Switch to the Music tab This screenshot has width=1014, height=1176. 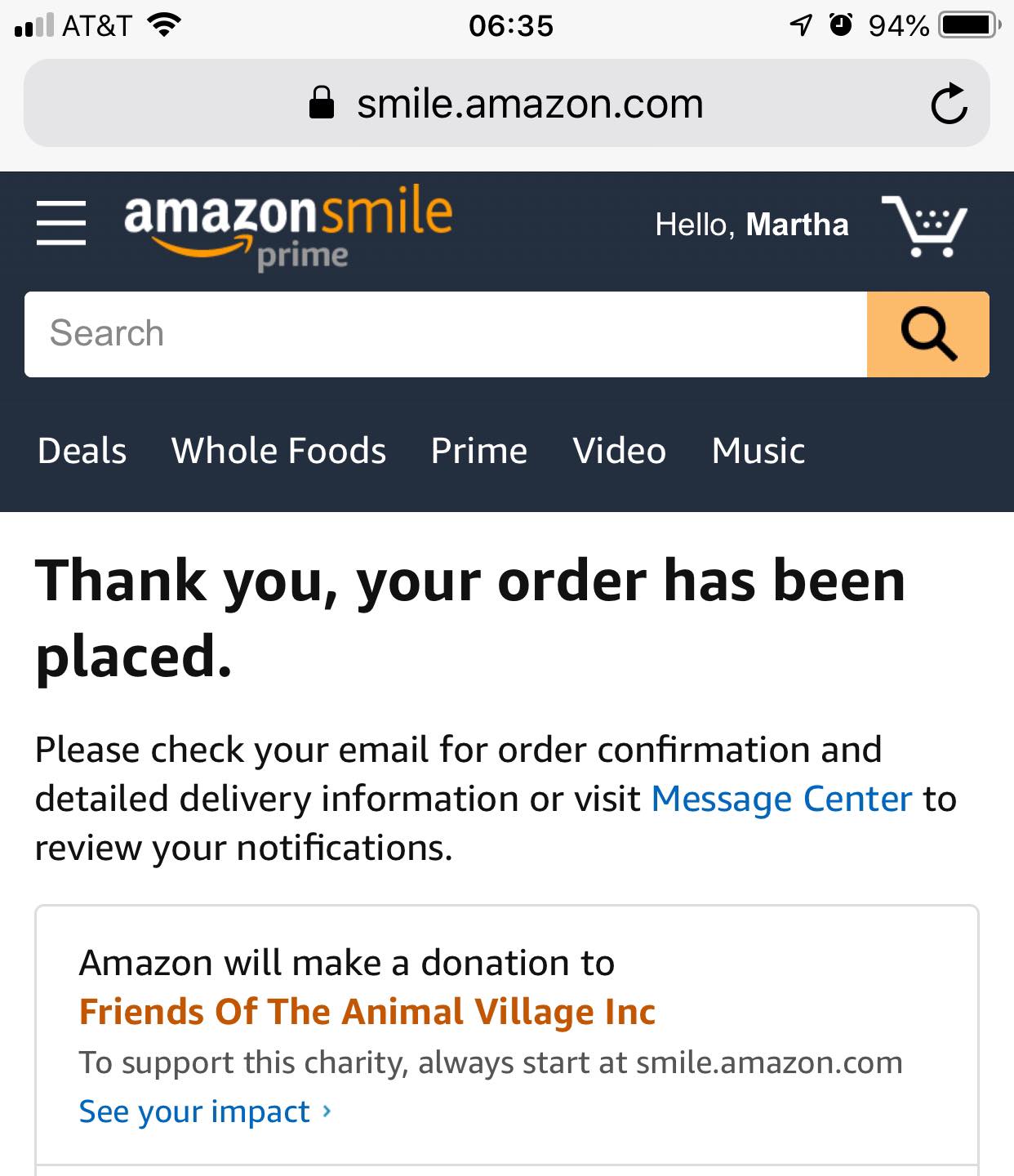[x=758, y=451]
